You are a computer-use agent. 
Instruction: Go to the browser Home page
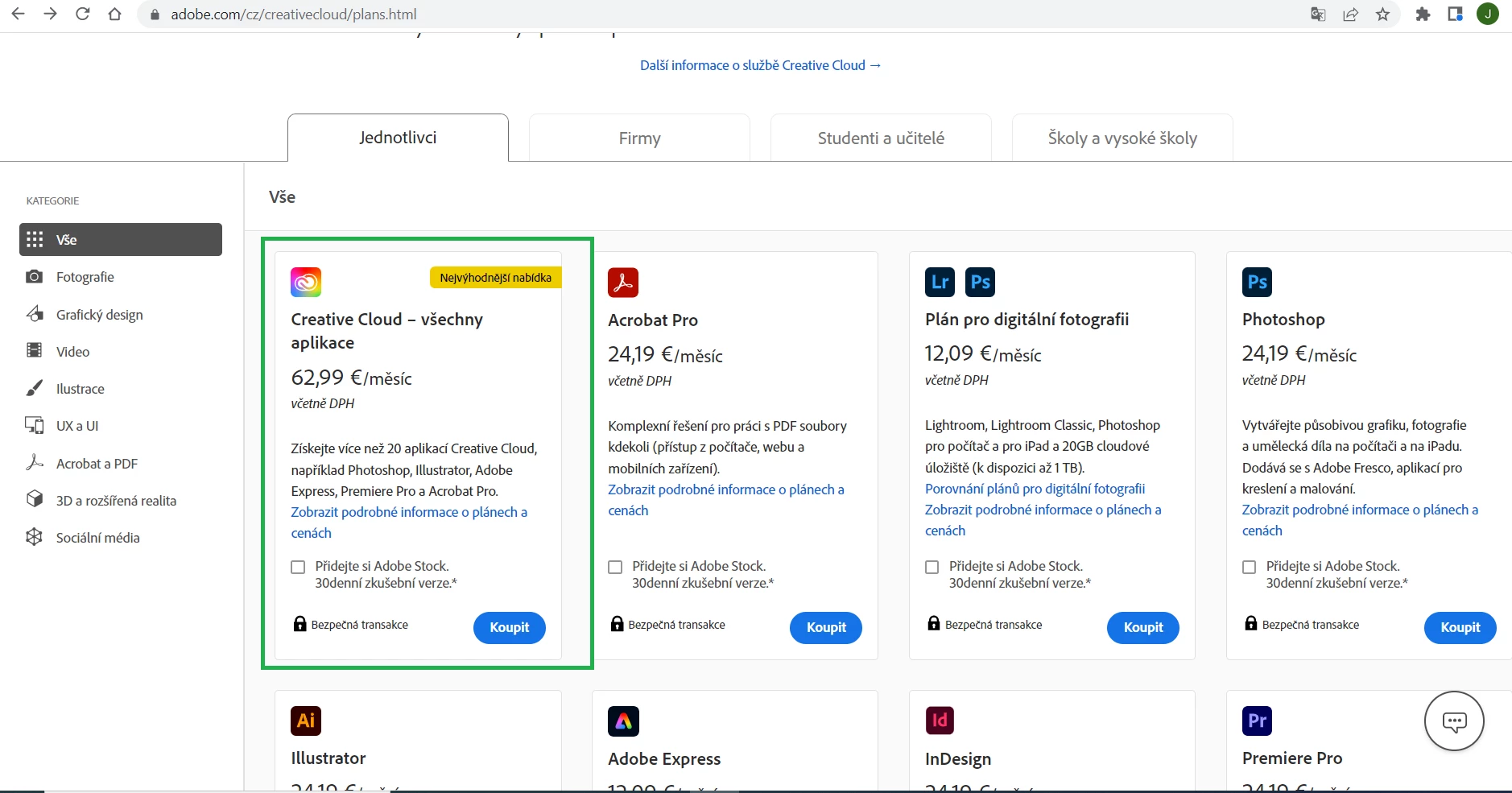(114, 14)
